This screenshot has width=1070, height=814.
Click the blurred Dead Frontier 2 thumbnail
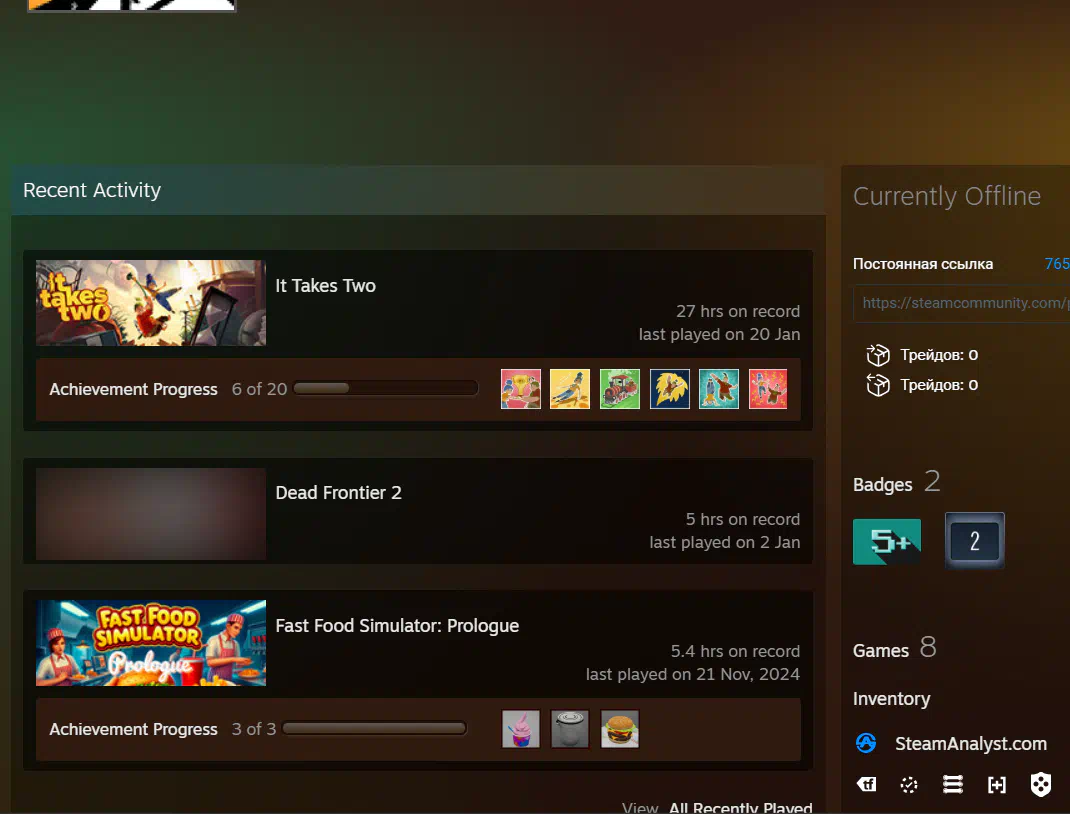[151, 514]
